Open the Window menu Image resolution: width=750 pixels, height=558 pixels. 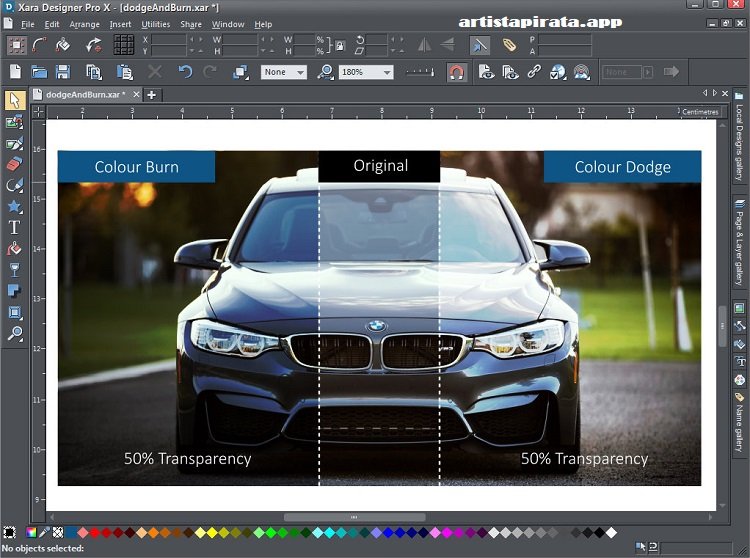pyautogui.click(x=228, y=24)
